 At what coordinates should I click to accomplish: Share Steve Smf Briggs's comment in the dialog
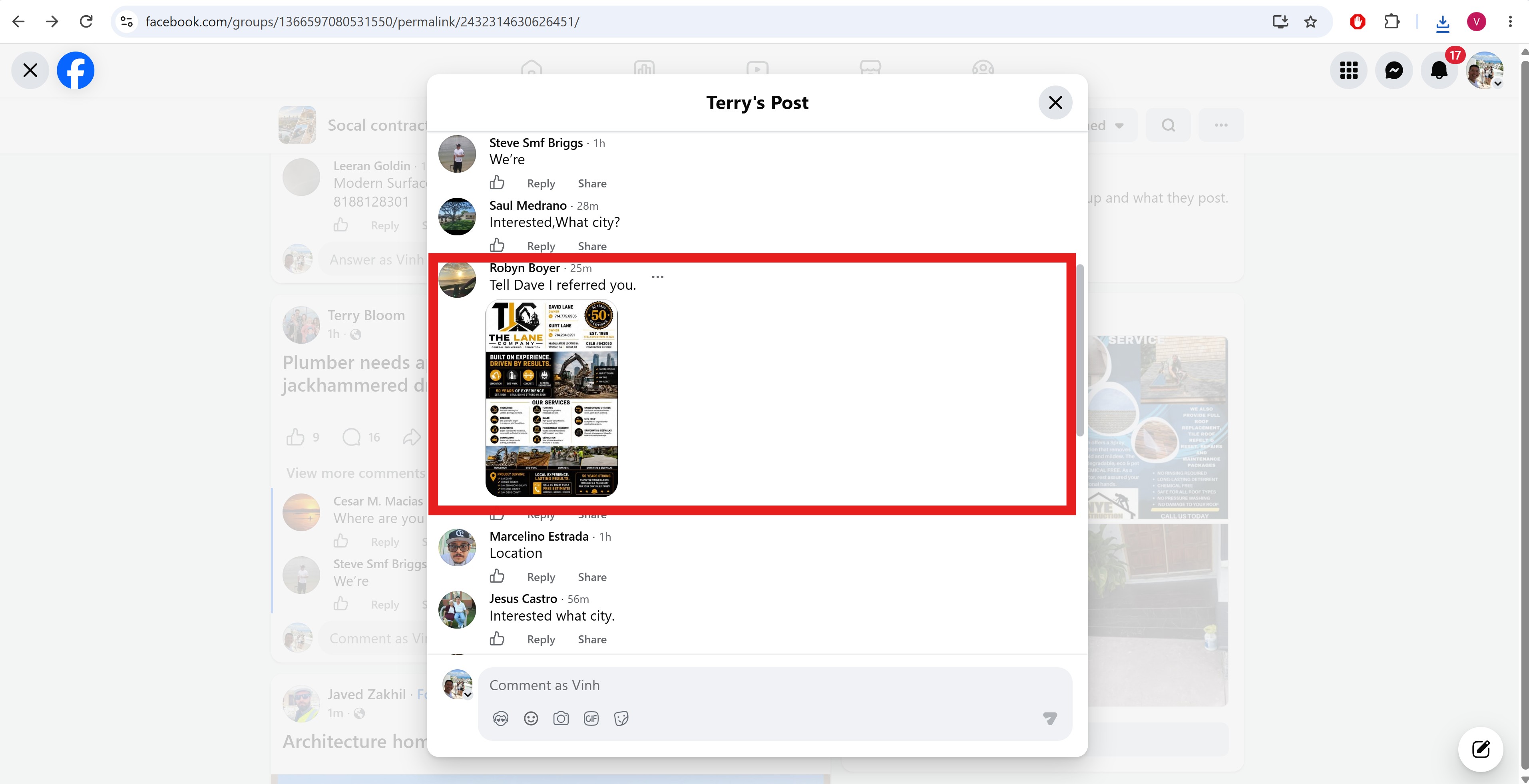[x=592, y=183]
